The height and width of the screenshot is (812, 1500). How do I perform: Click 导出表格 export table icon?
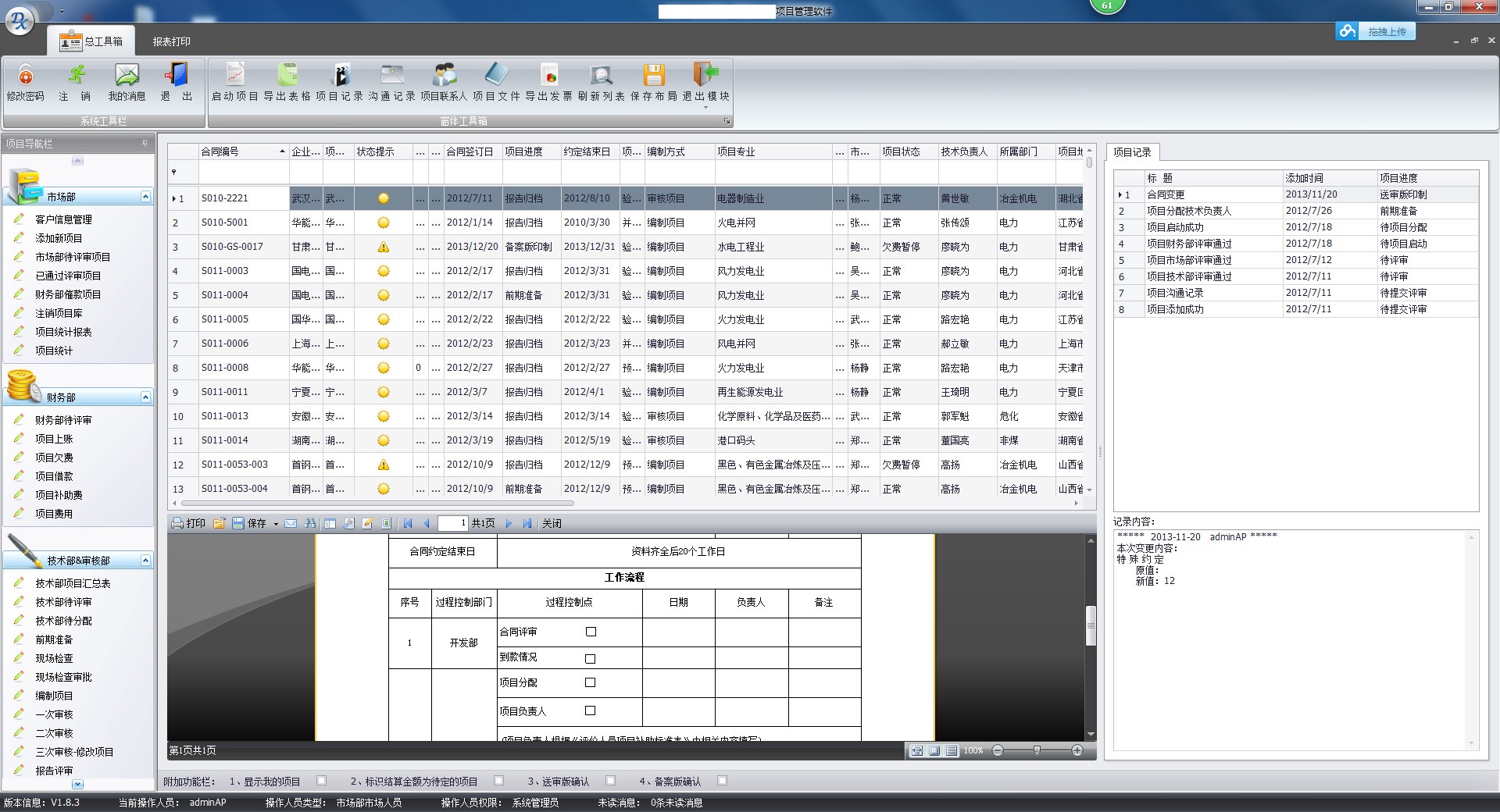tap(287, 77)
